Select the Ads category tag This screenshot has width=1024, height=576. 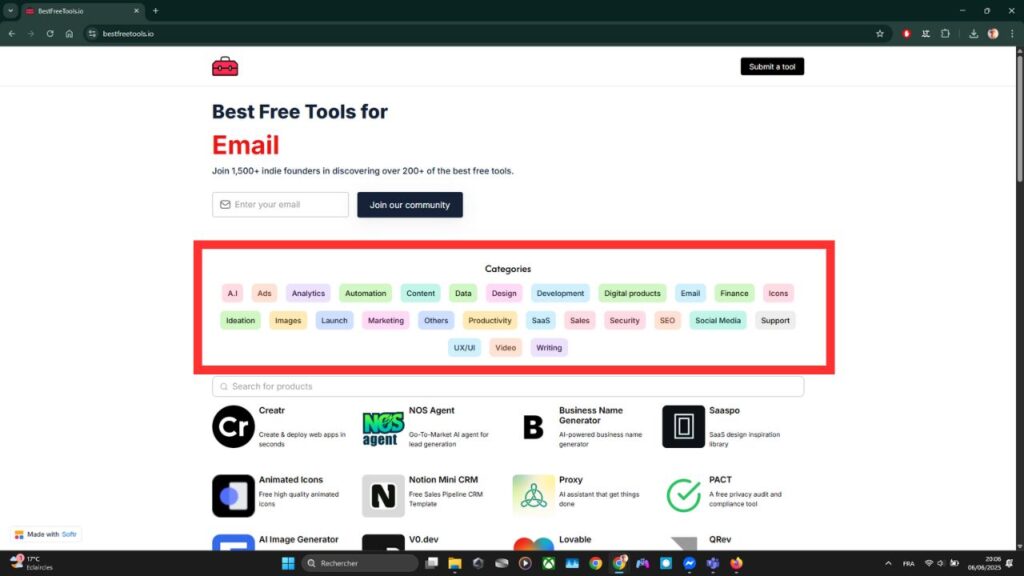pos(264,293)
